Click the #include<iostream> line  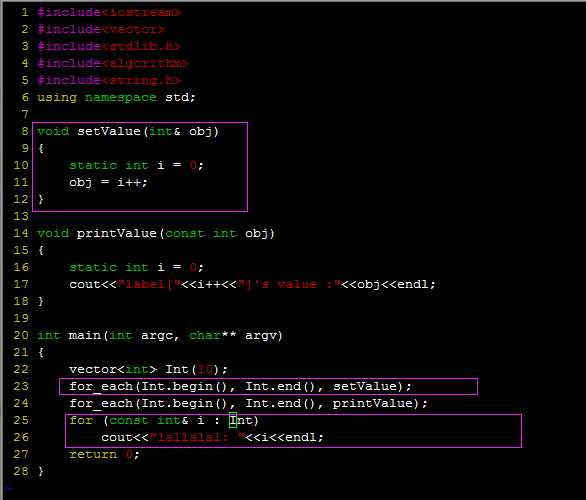109,12
